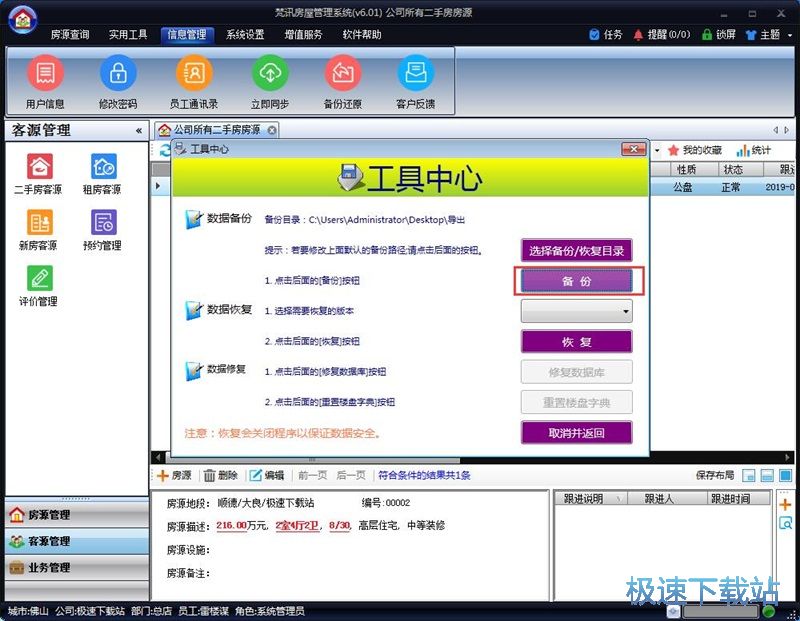Open the 主题 shirt theme menu

tap(751, 35)
